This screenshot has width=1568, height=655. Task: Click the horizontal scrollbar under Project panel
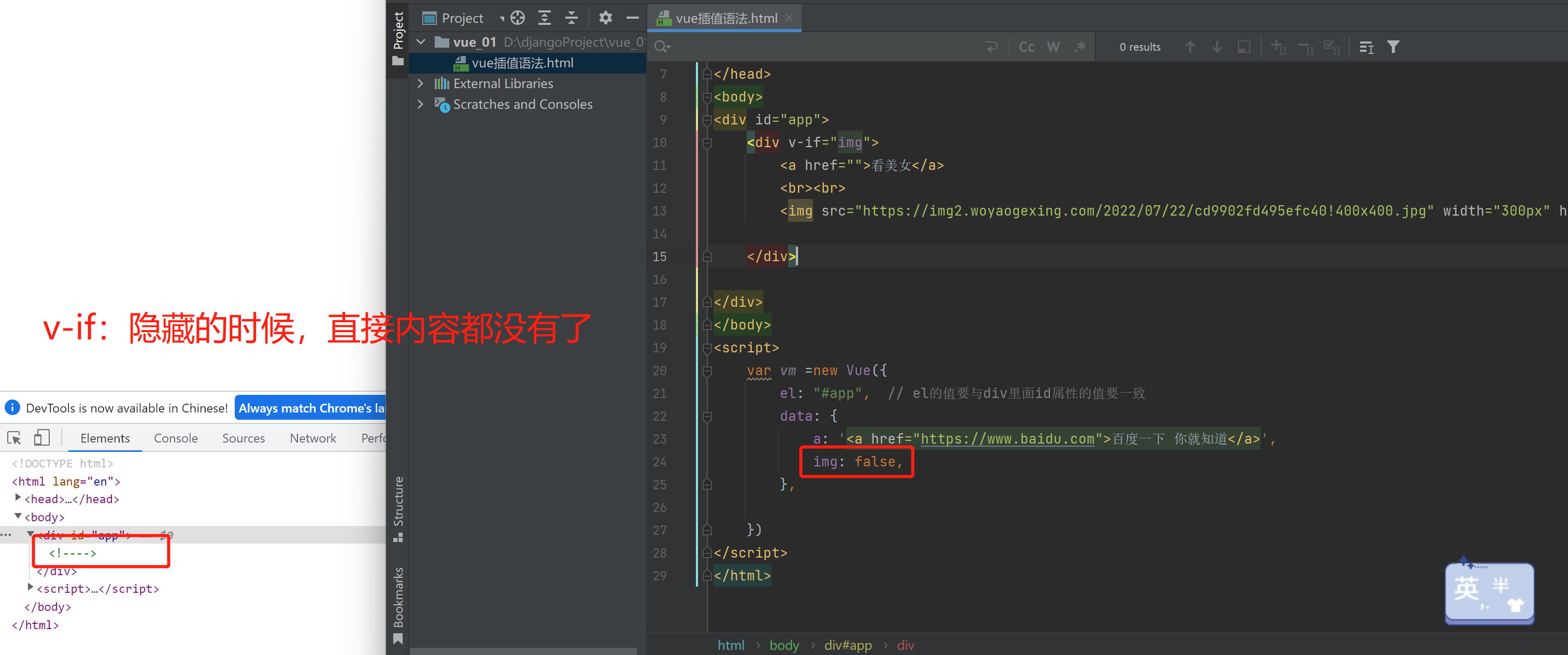523,651
